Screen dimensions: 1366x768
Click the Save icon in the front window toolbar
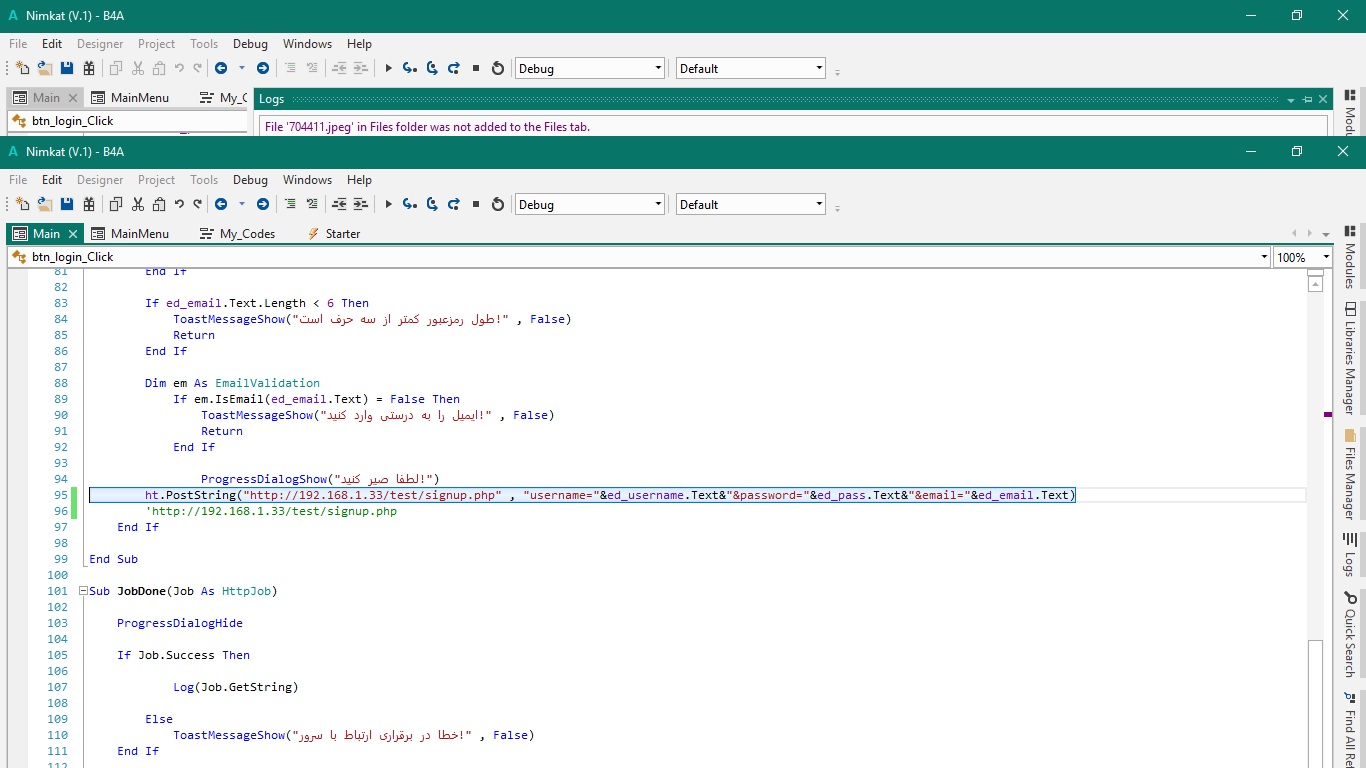67,204
